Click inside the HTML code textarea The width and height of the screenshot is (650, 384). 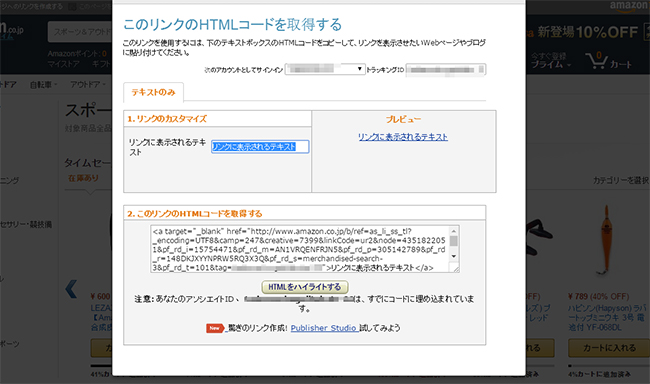click(300, 249)
